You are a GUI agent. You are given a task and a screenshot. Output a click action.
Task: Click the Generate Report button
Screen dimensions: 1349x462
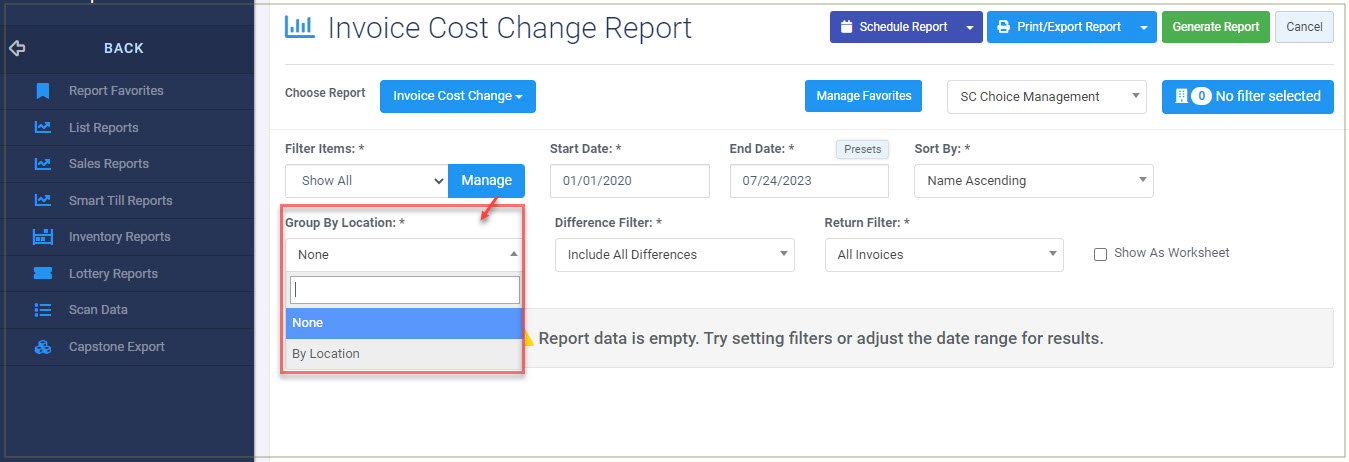click(x=1216, y=27)
